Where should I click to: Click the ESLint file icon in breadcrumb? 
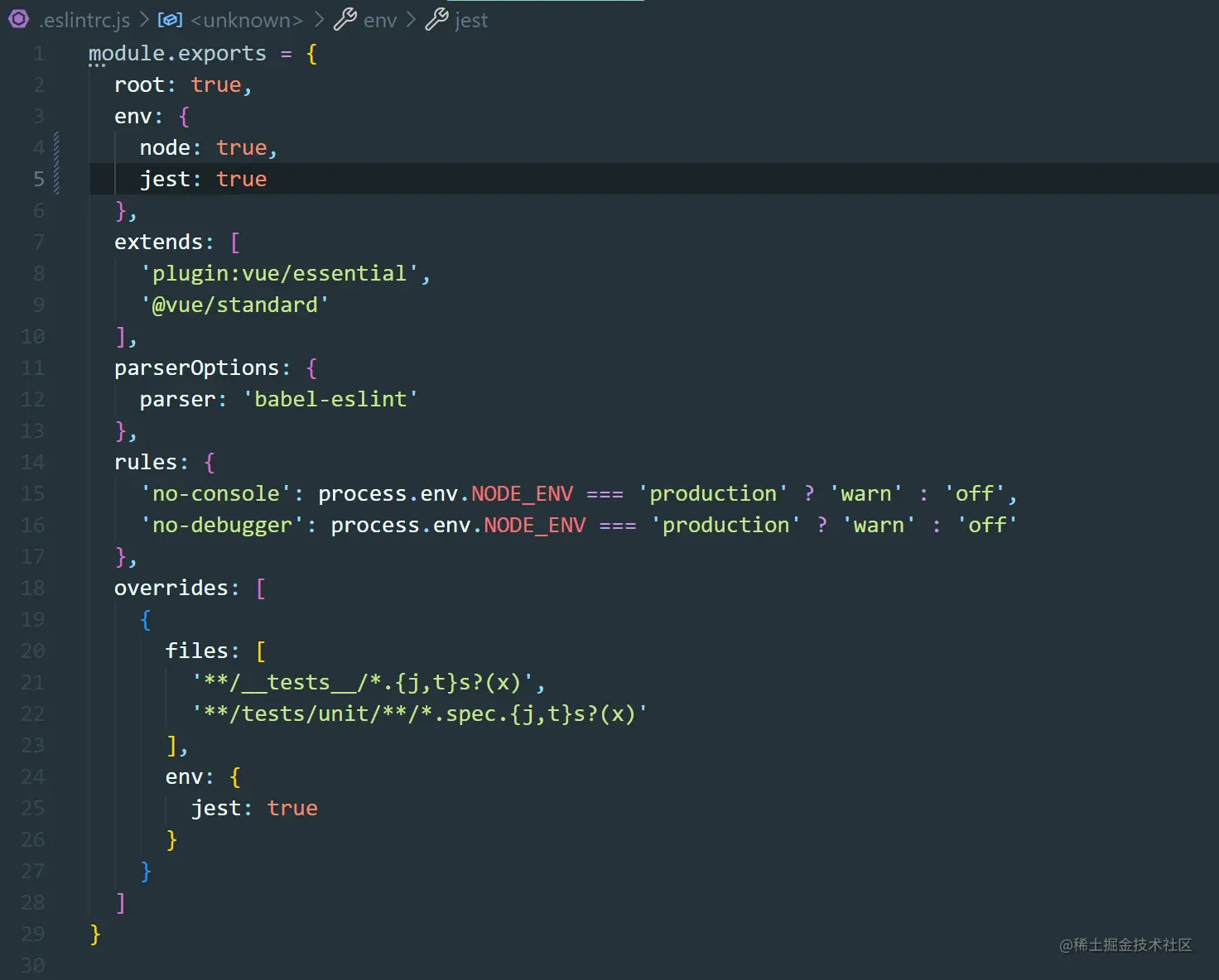(x=18, y=19)
